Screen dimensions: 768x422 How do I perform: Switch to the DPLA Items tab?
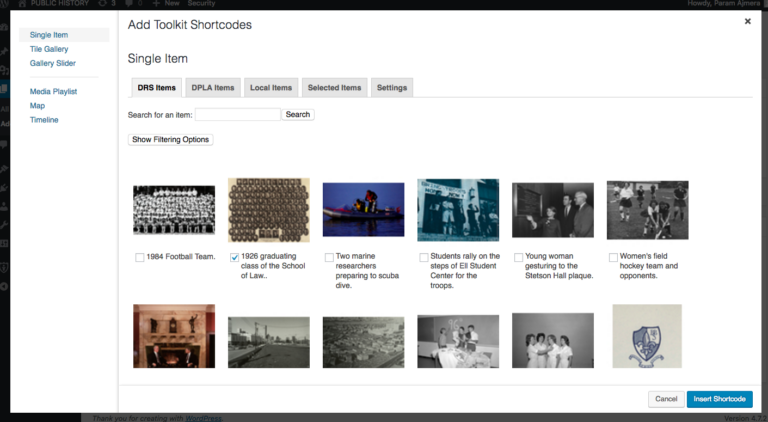click(213, 88)
